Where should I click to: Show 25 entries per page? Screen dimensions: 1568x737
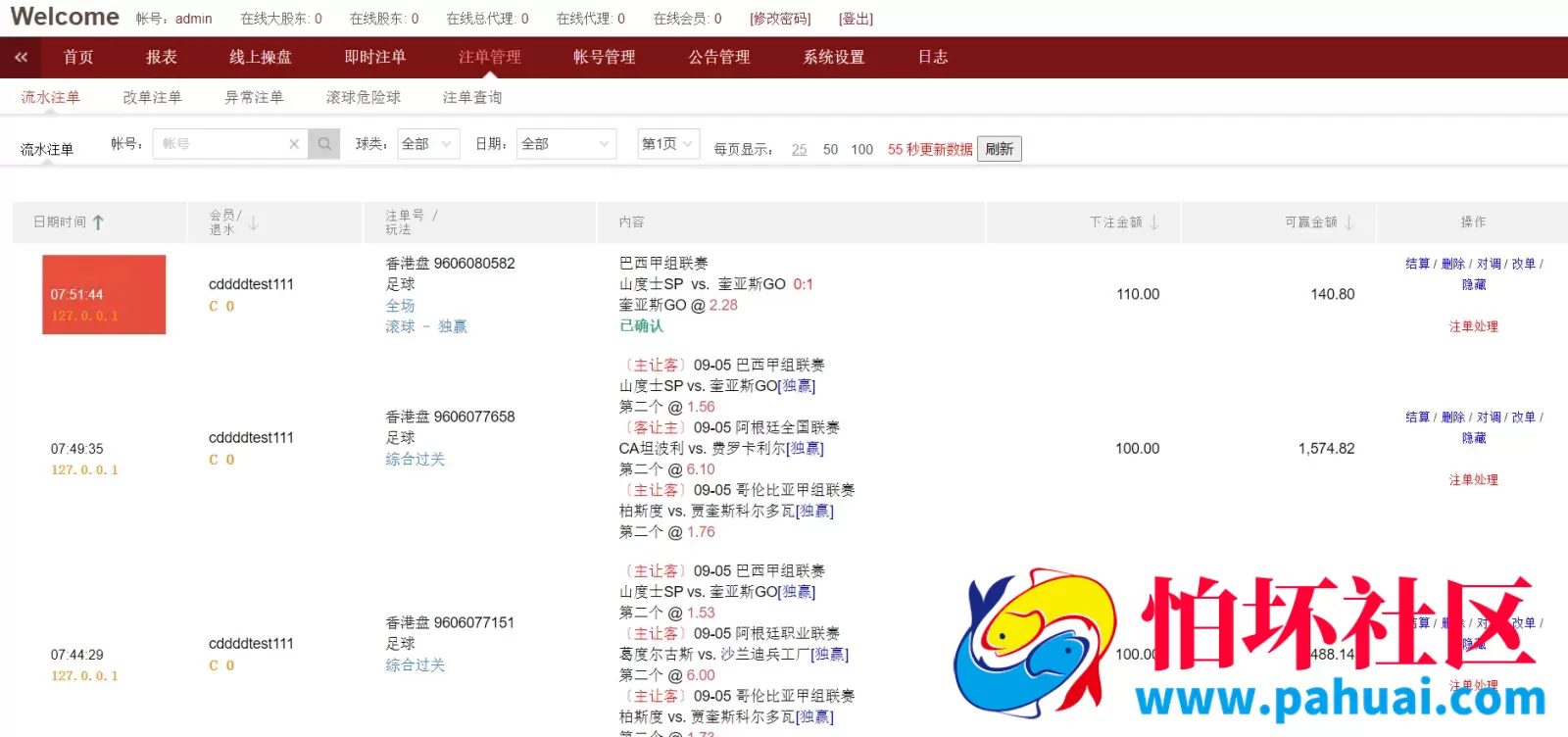click(x=800, y=149)
